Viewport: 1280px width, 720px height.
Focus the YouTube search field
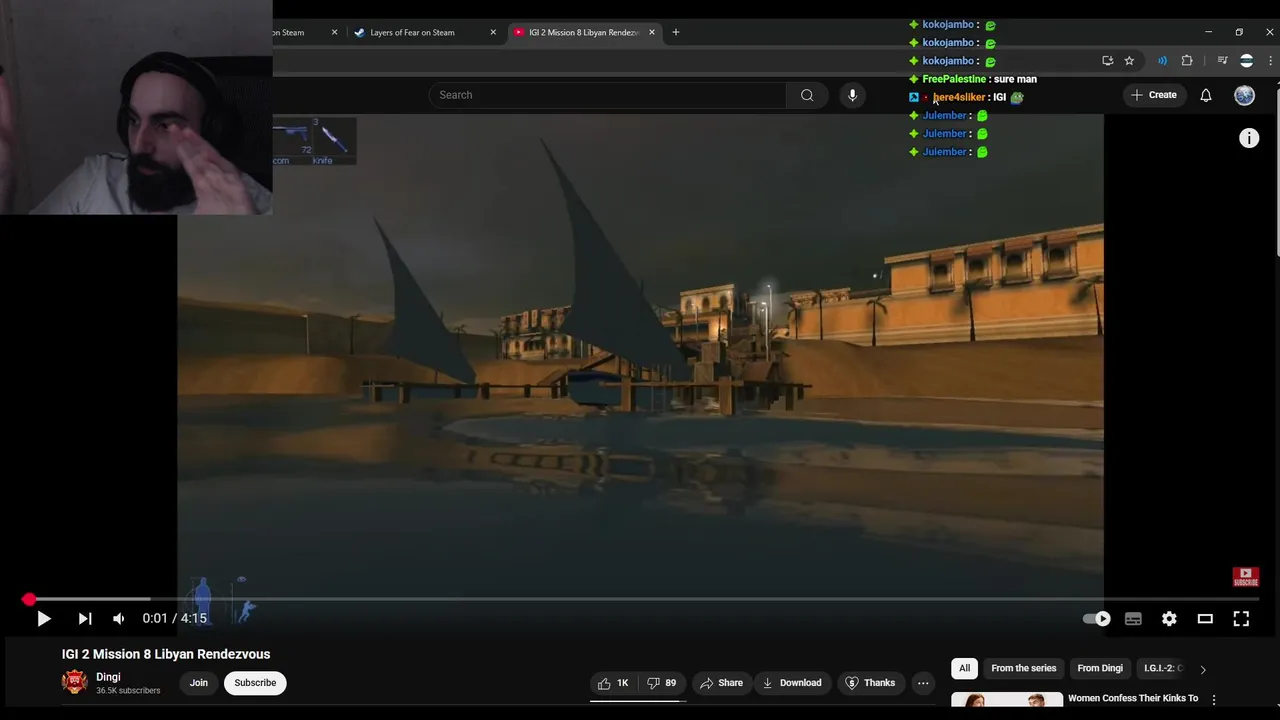pos(608,95)
